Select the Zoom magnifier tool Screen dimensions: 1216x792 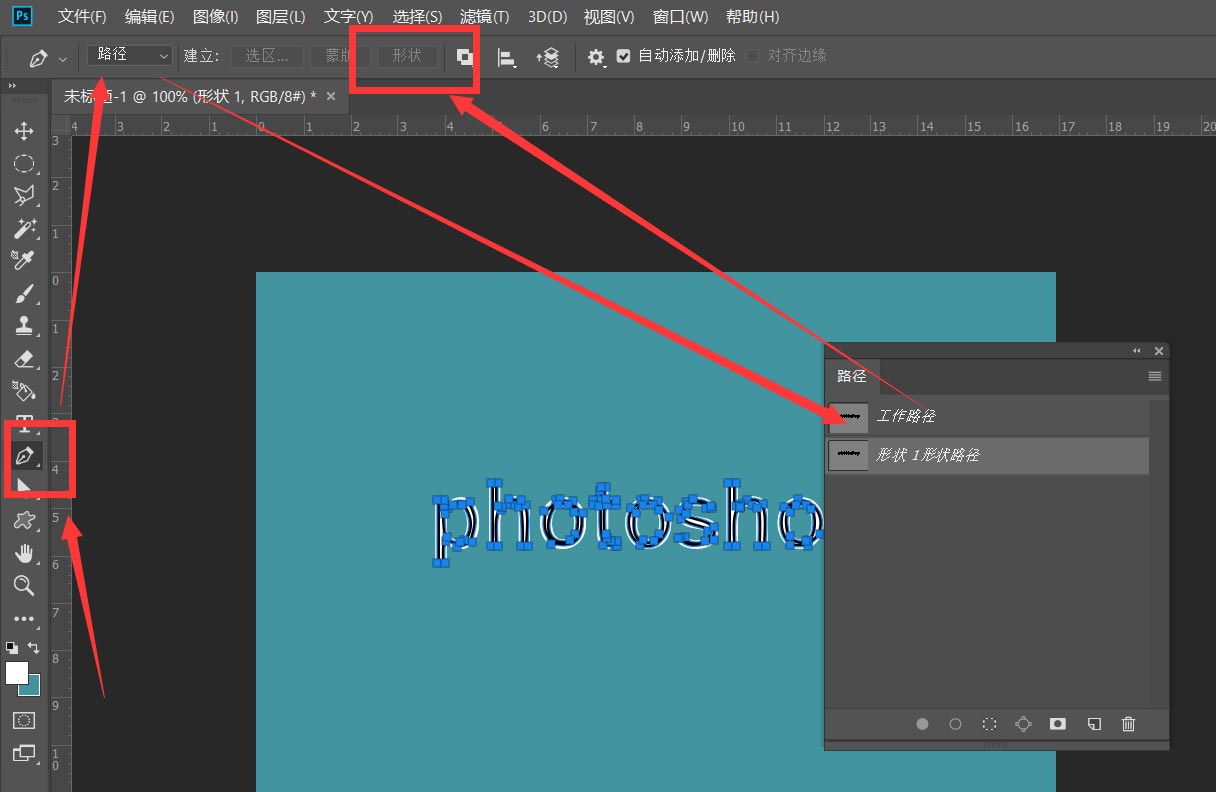click(x=24, y=586)
